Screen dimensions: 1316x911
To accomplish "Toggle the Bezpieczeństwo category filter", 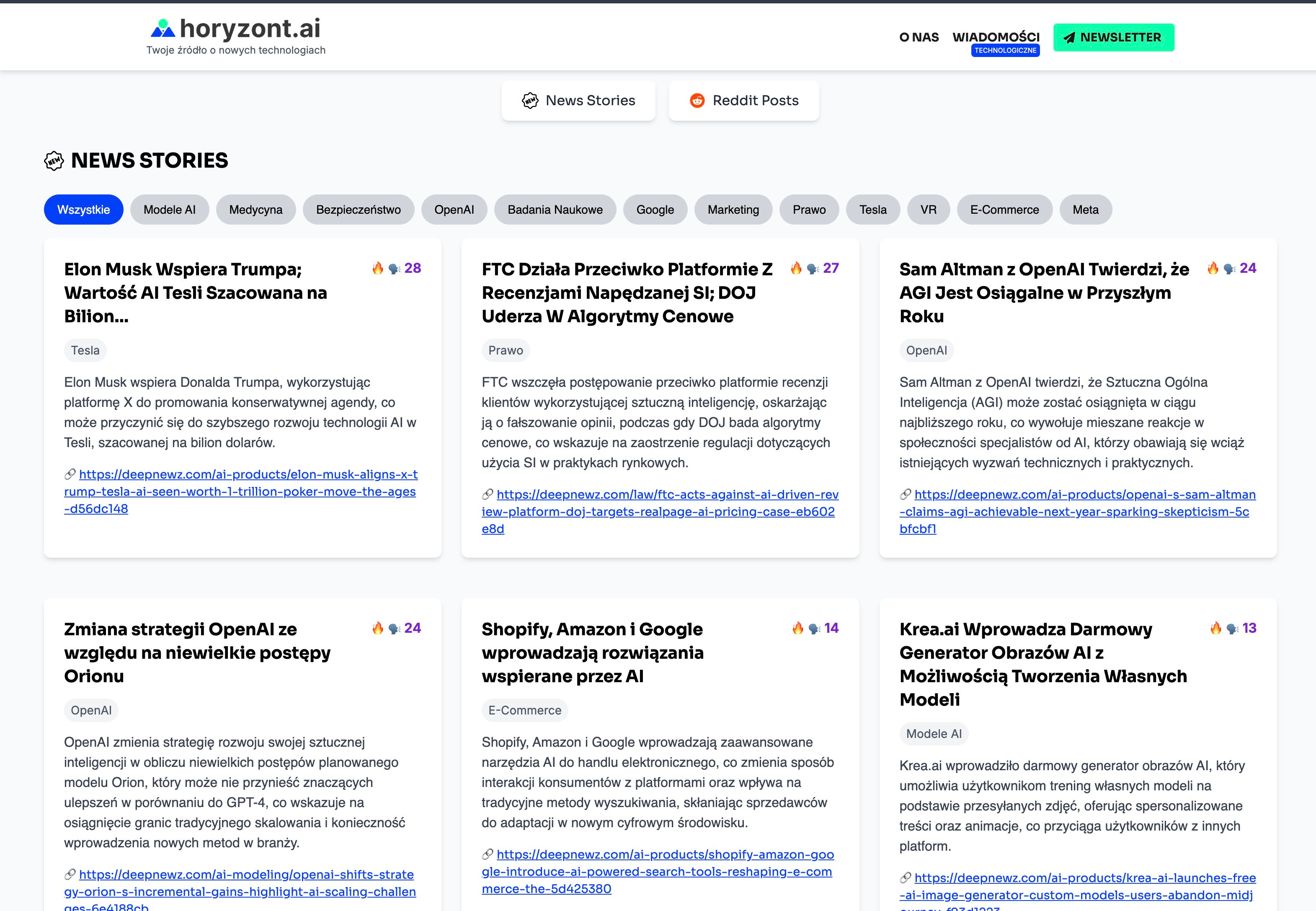I will coord(358,210).
